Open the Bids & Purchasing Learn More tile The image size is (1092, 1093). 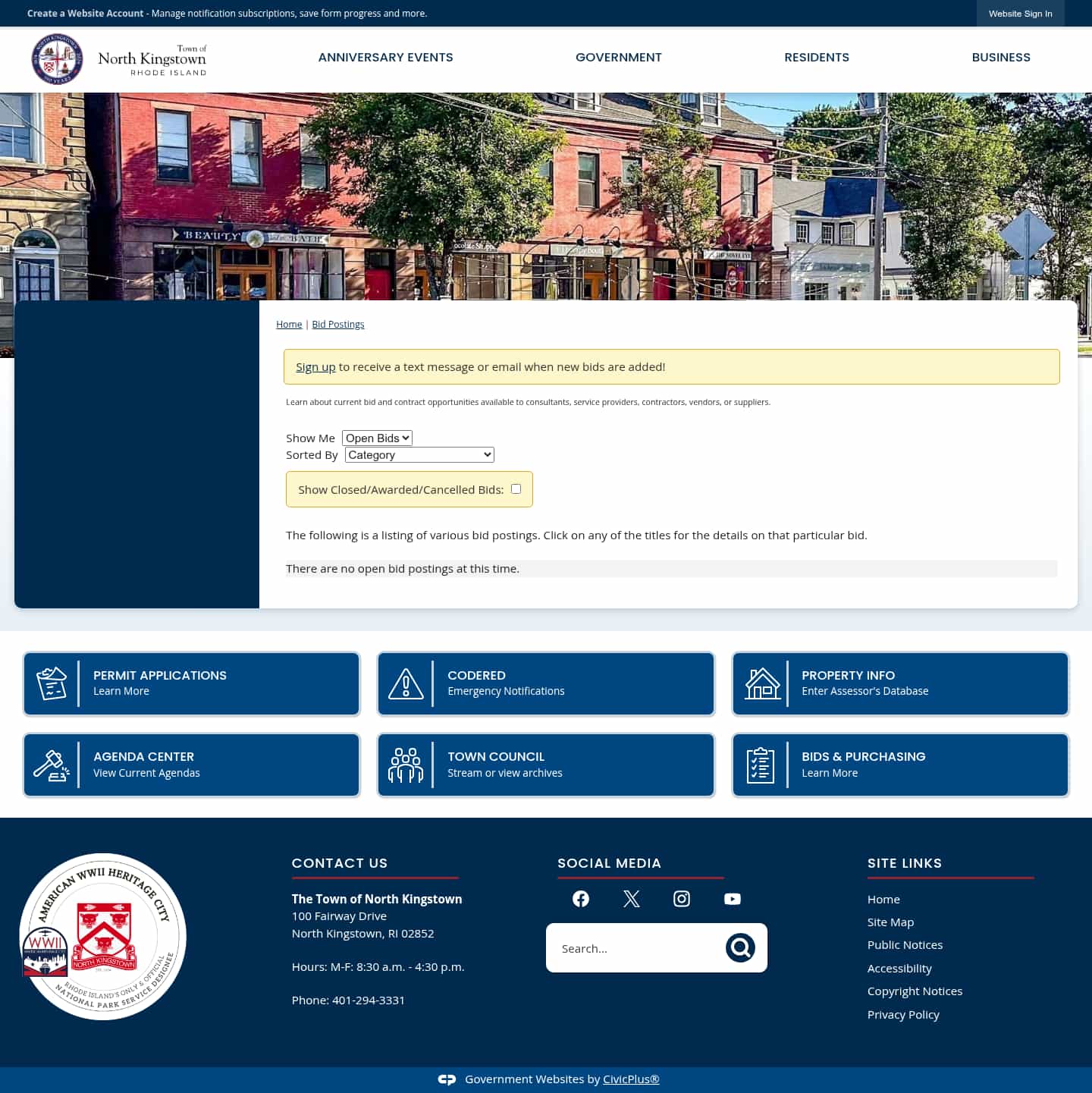[900, 765]
